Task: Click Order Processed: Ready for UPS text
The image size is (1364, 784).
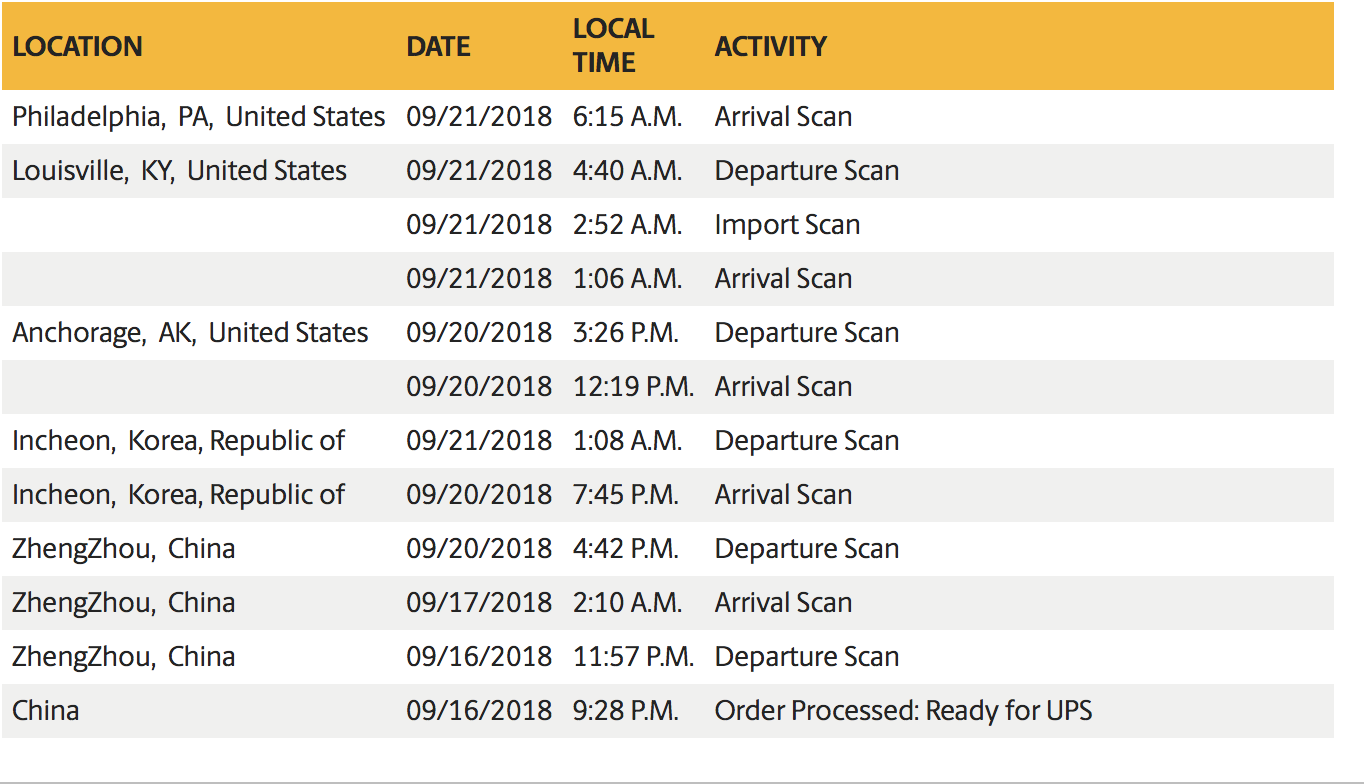Action: (903, 711)
